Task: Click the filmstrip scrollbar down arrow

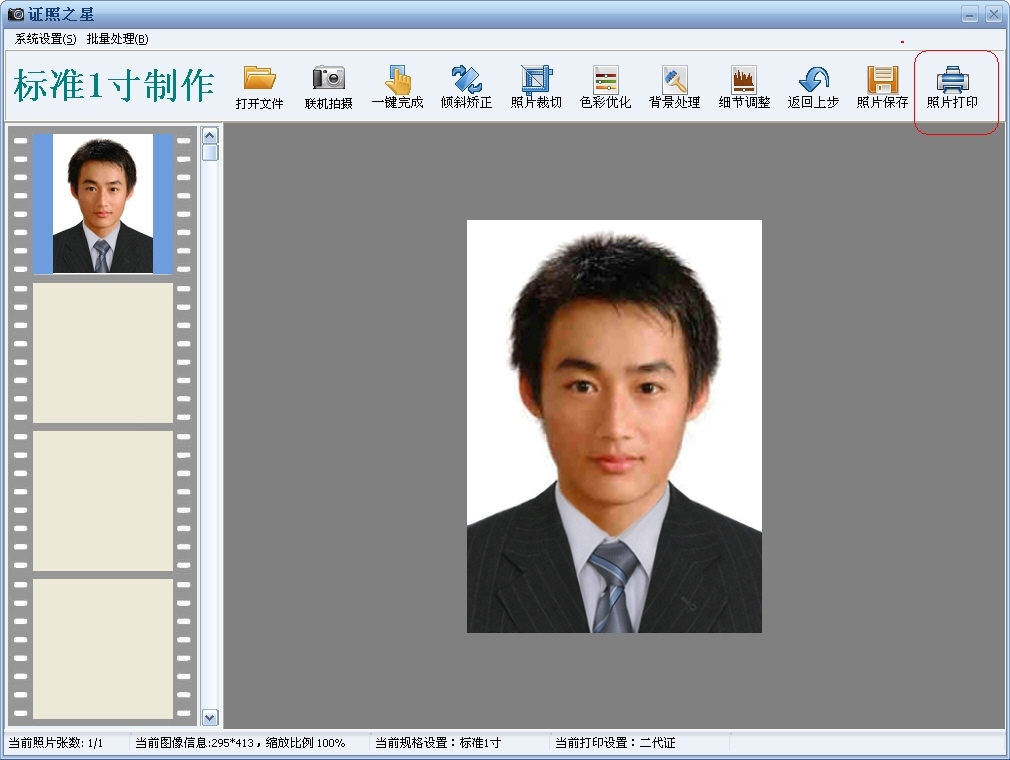Action: tap(210, 717)
